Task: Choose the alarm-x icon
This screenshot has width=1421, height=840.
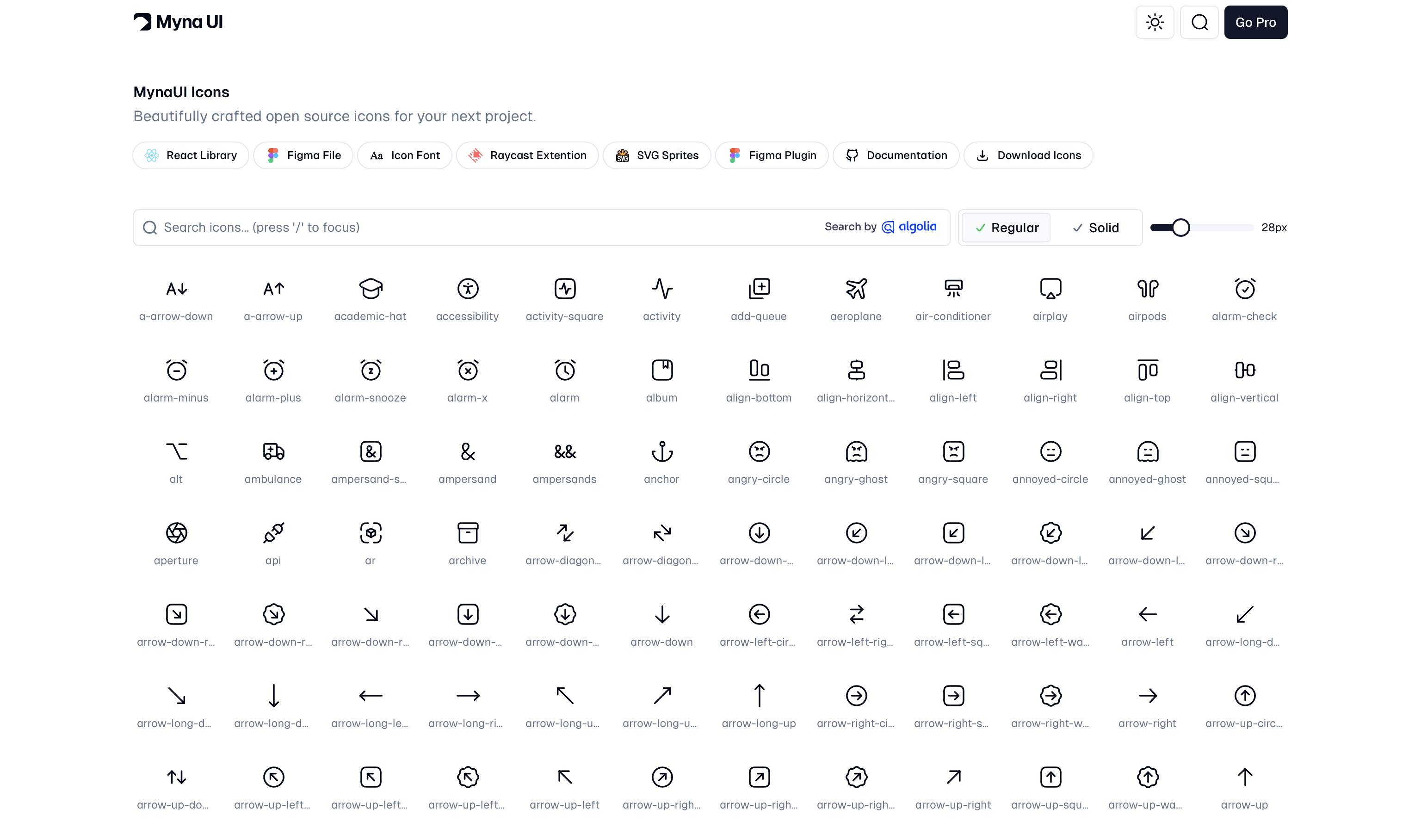Action: pos(468,370)
